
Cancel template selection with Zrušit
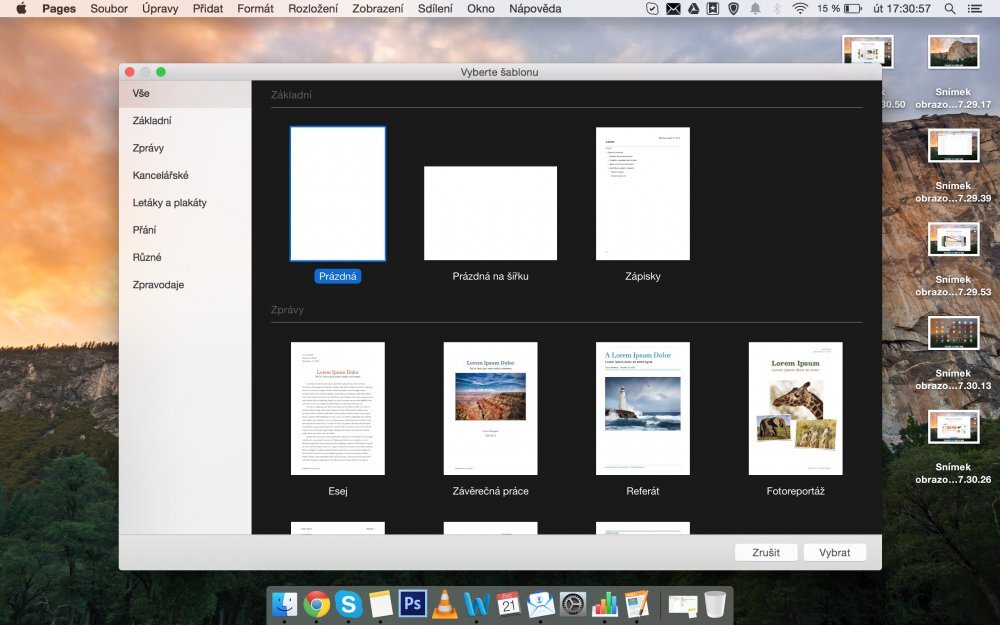(766, 551)
